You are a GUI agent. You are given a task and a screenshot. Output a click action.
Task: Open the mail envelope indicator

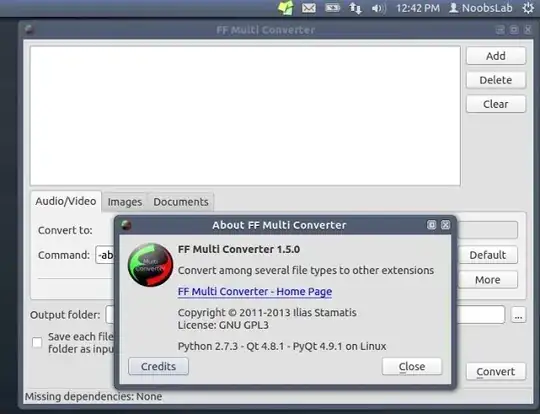[309, 8]
